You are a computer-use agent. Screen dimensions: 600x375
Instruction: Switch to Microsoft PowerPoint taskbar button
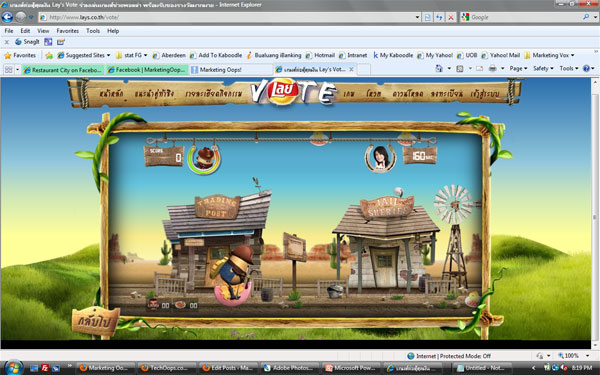pyautogui.click(x=351, y=368)
